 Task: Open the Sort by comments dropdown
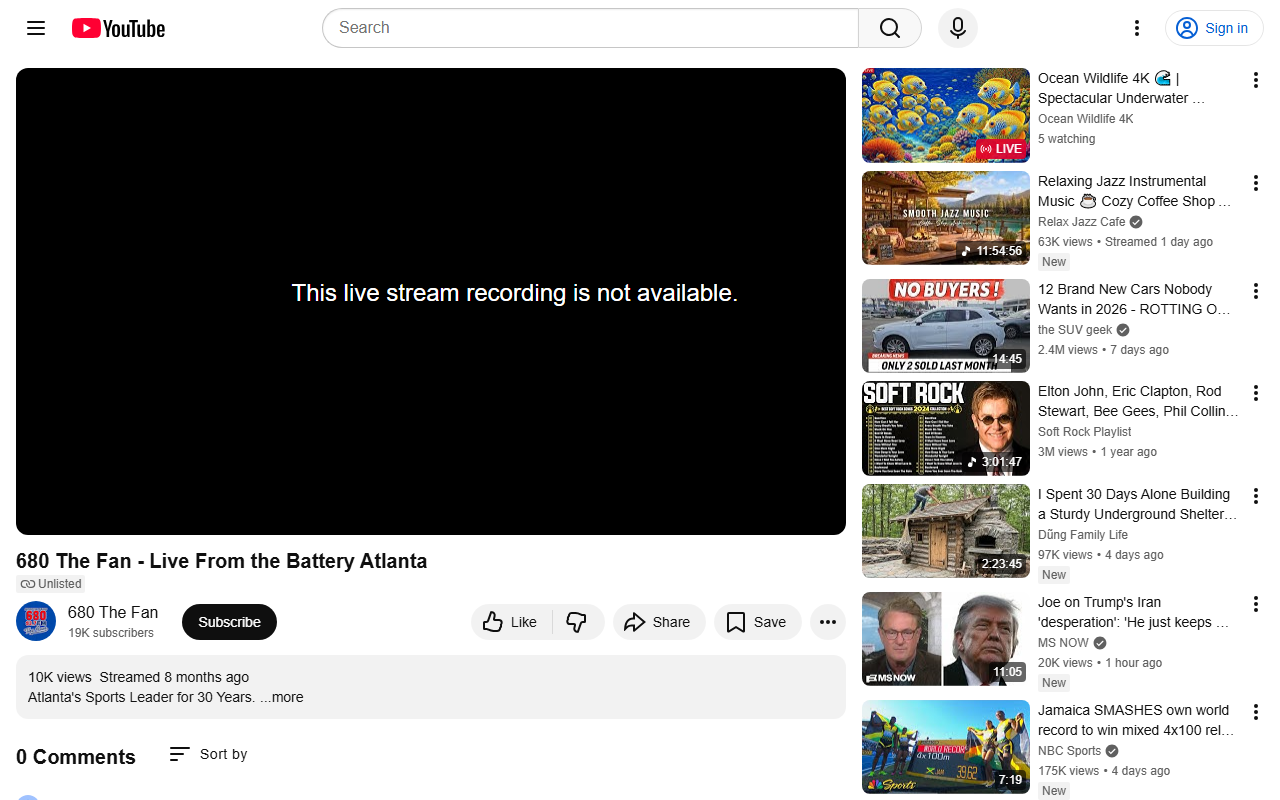[x=208, y=754]
